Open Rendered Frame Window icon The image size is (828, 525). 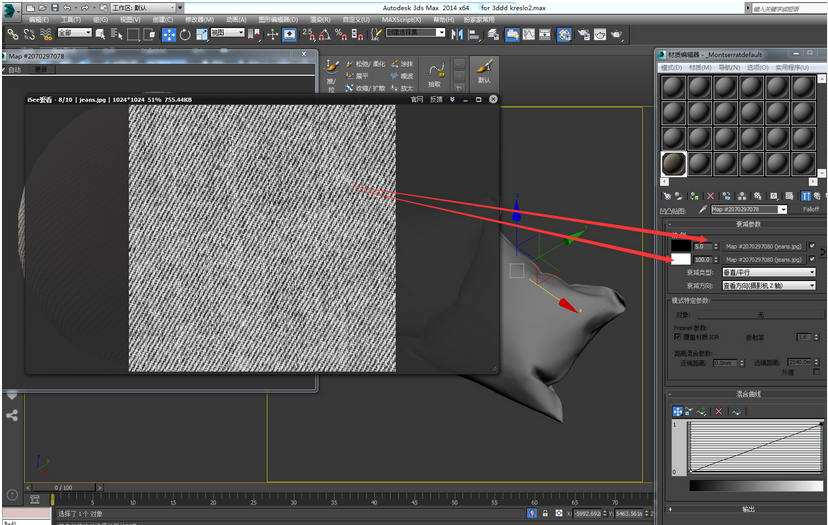click(600, 34)
